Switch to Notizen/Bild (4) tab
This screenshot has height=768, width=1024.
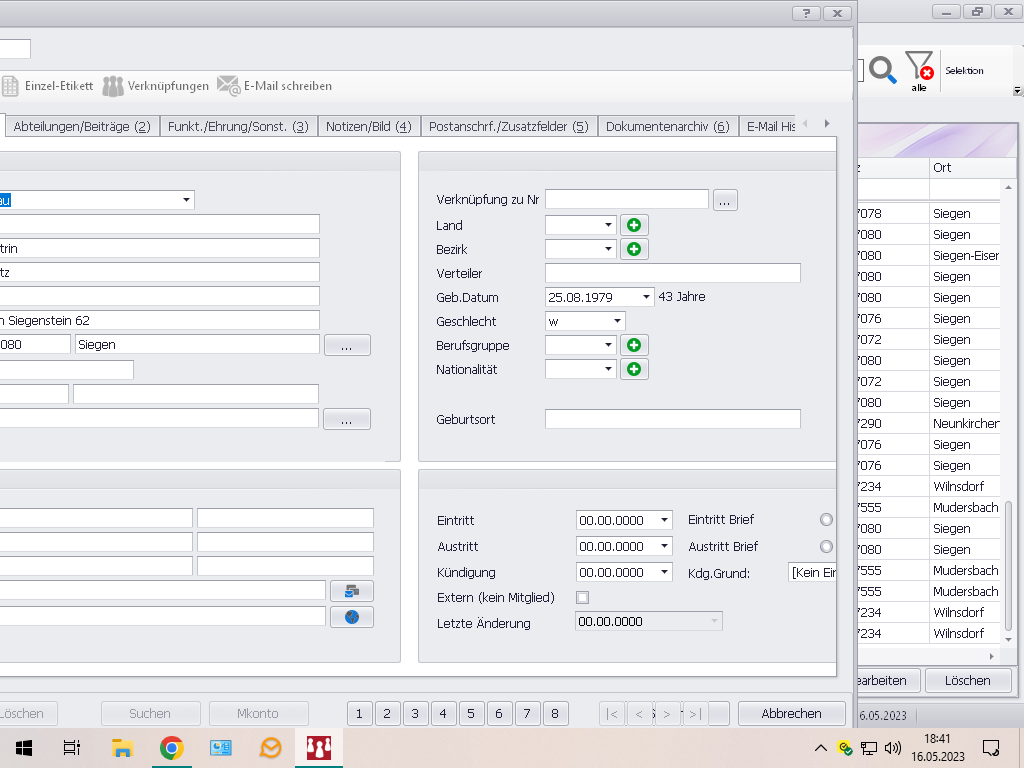pos(368,127)
